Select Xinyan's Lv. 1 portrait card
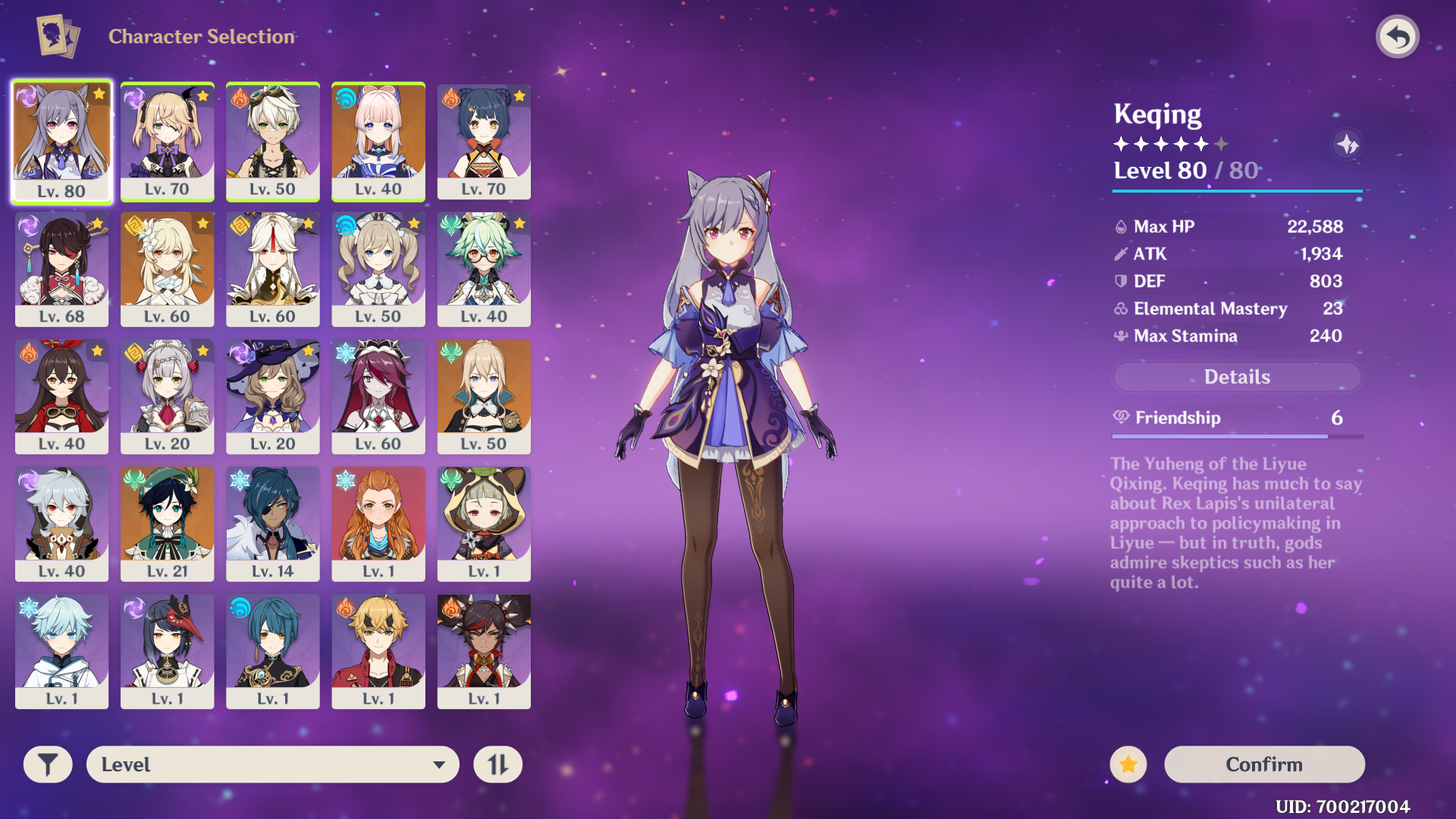The width and height of the screenshot is (1456, 819). point(484,651)
